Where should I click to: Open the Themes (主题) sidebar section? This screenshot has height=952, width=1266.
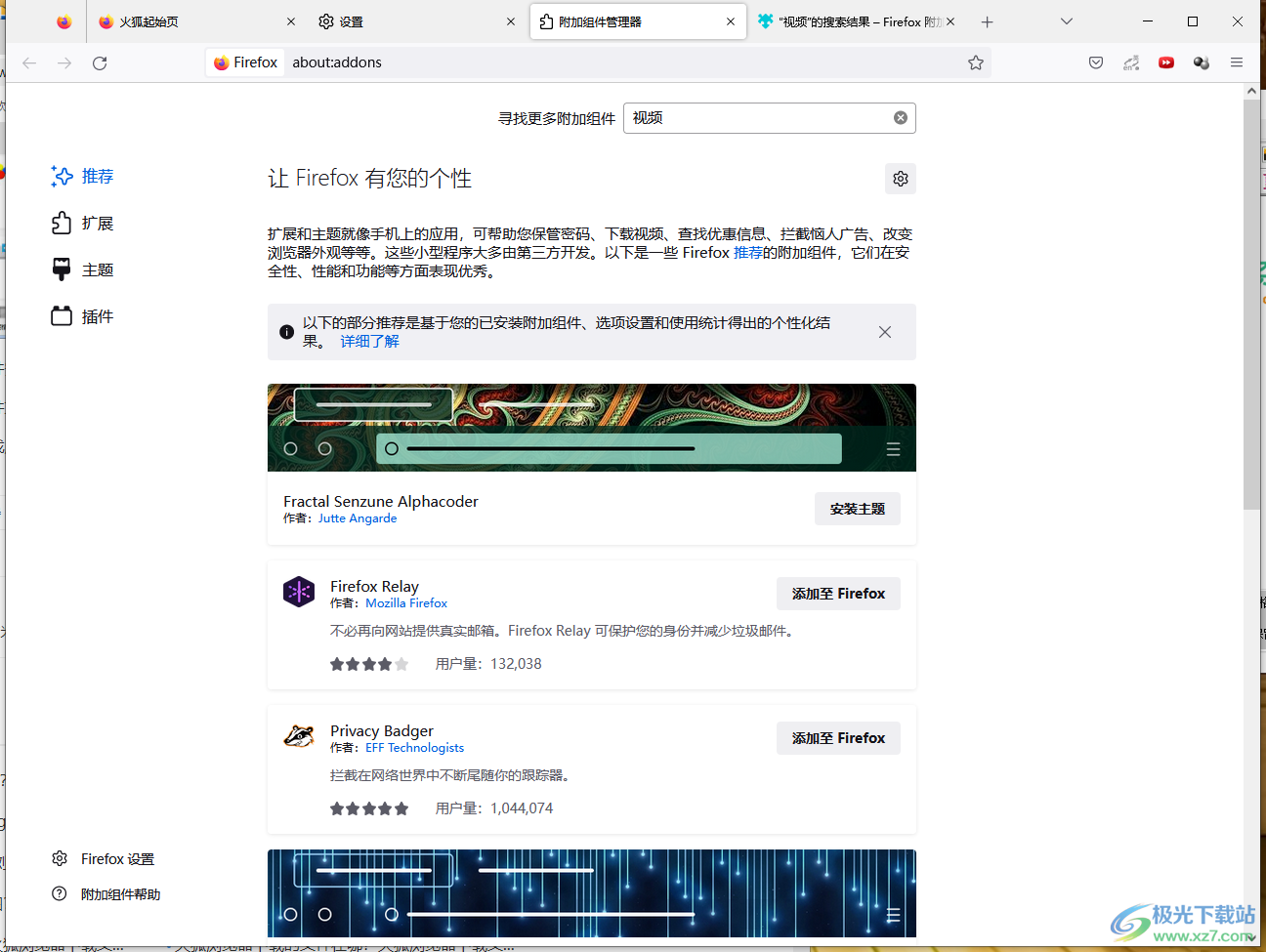83,269
